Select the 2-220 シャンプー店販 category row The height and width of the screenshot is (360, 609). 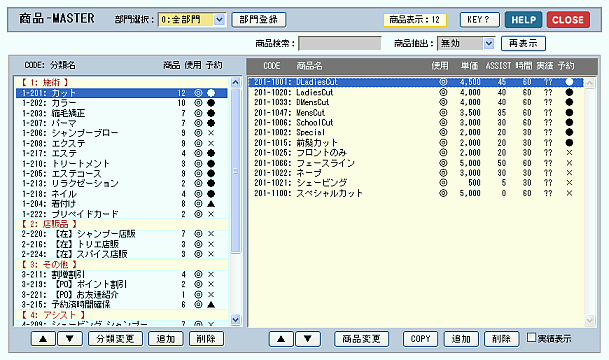122,234
